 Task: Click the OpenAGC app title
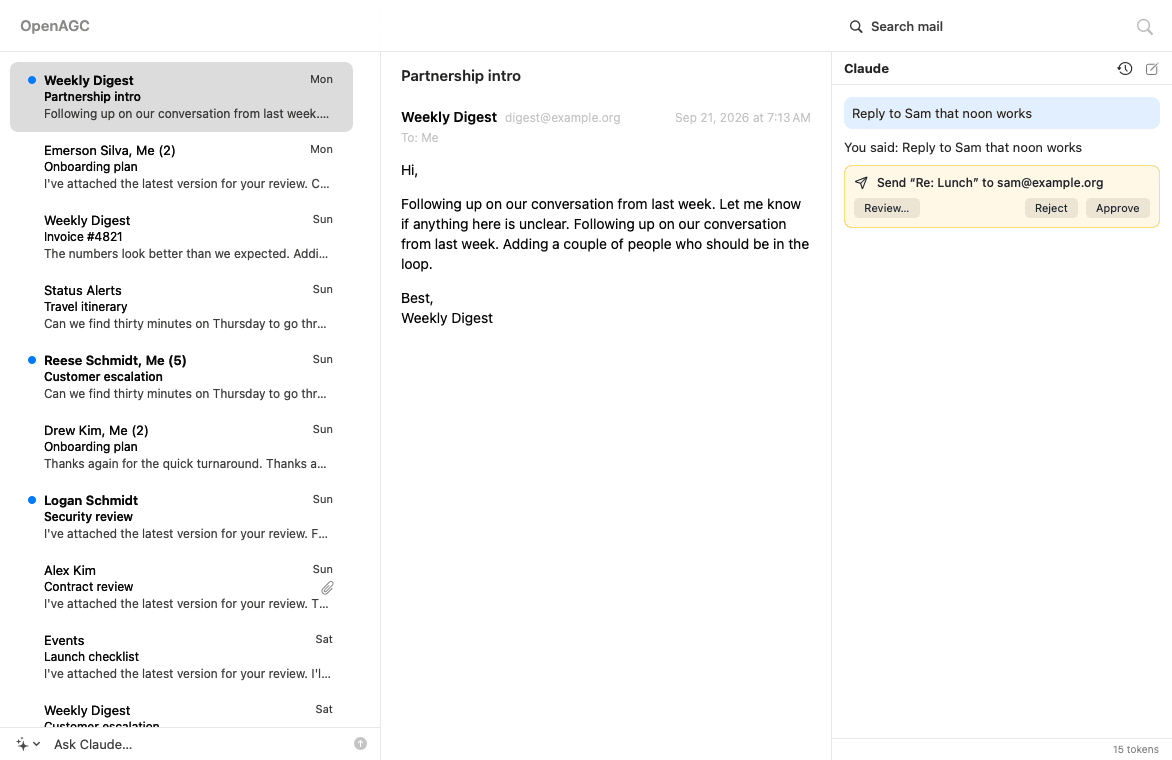tap(55, 26)
